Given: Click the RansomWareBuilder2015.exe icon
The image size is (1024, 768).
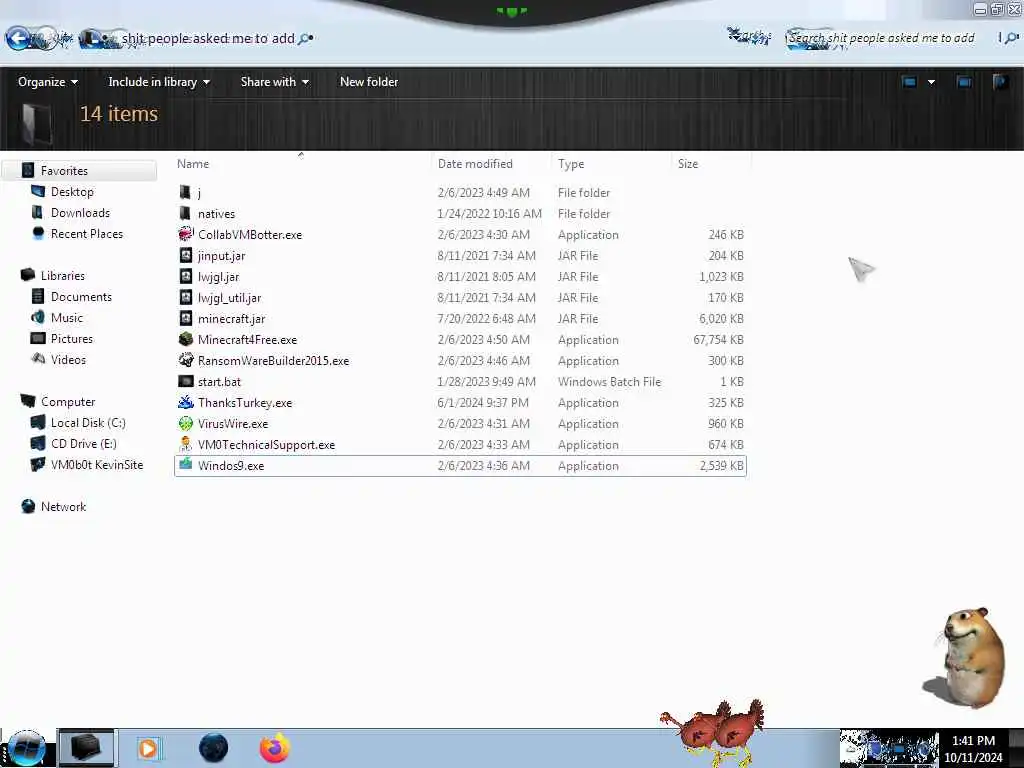Looking at the screenshot, I should pos(186,360).
